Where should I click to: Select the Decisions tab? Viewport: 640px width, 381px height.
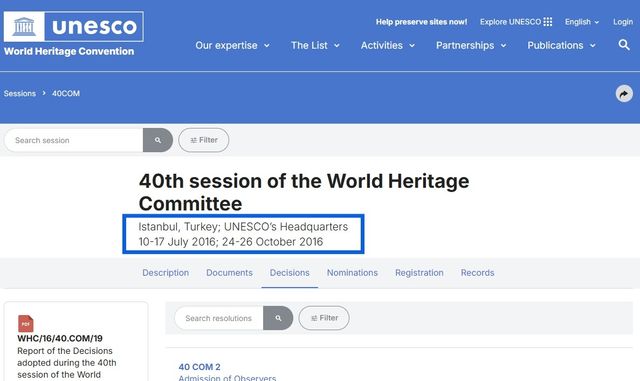tap(289, 273)
